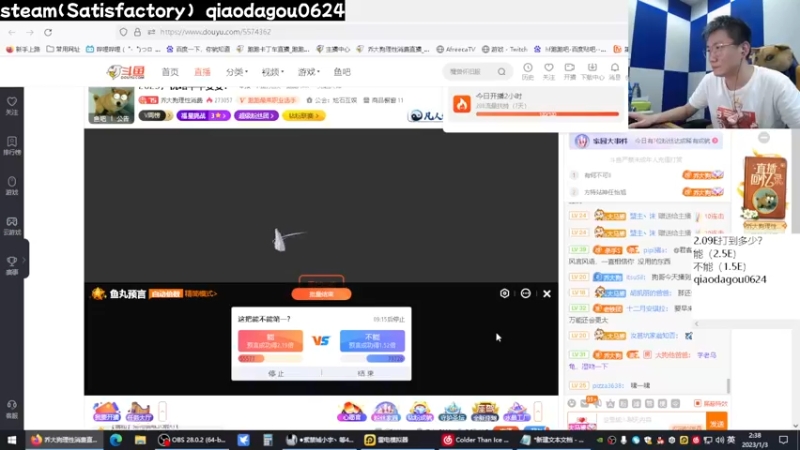Viewport: 800px width, 450px height.
Task: Click the streamer dog avatar thumbnail
Action: pyautogui.click(x=111, y=105)
